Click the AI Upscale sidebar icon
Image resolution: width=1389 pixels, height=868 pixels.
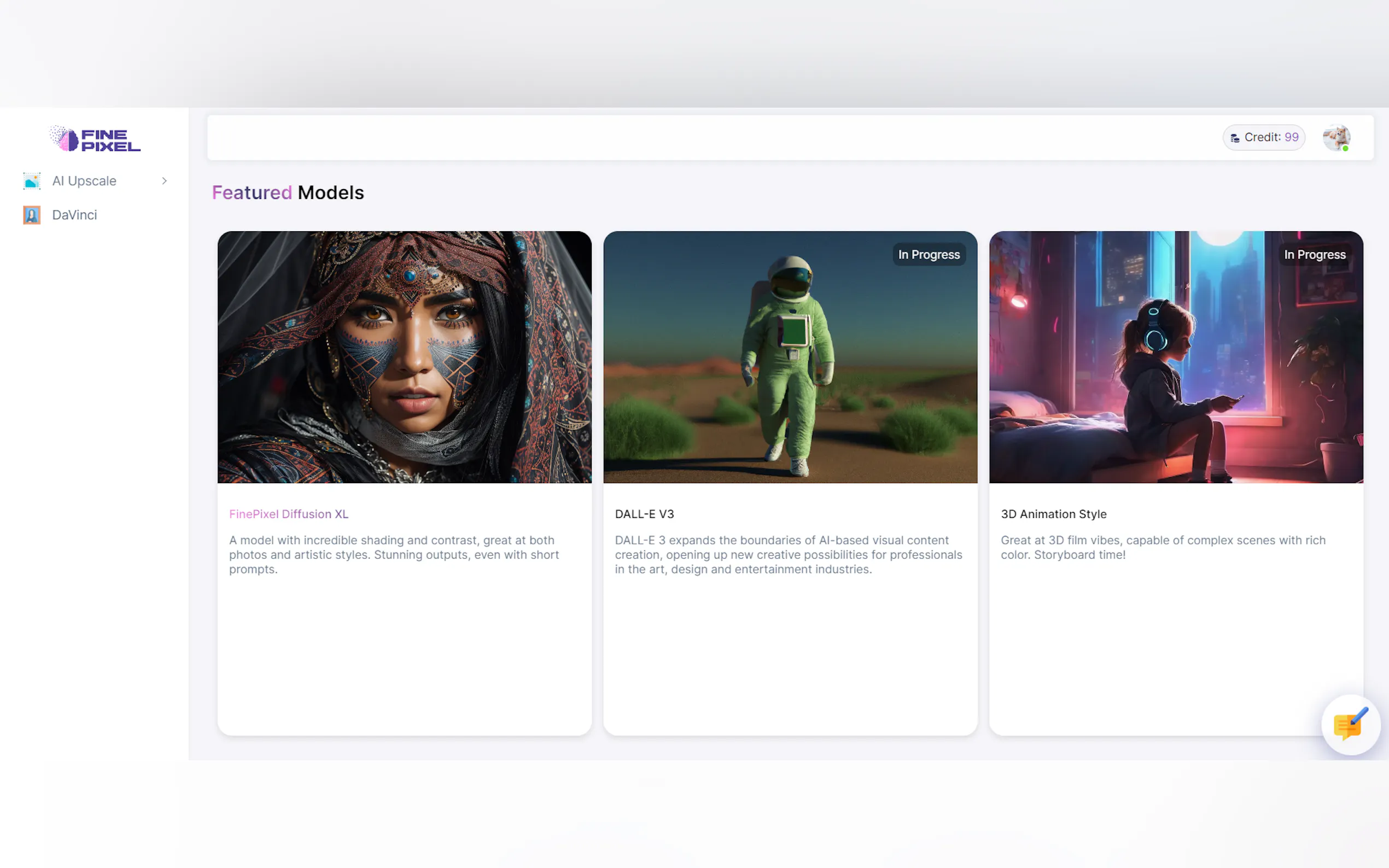[x=32, y=181]
